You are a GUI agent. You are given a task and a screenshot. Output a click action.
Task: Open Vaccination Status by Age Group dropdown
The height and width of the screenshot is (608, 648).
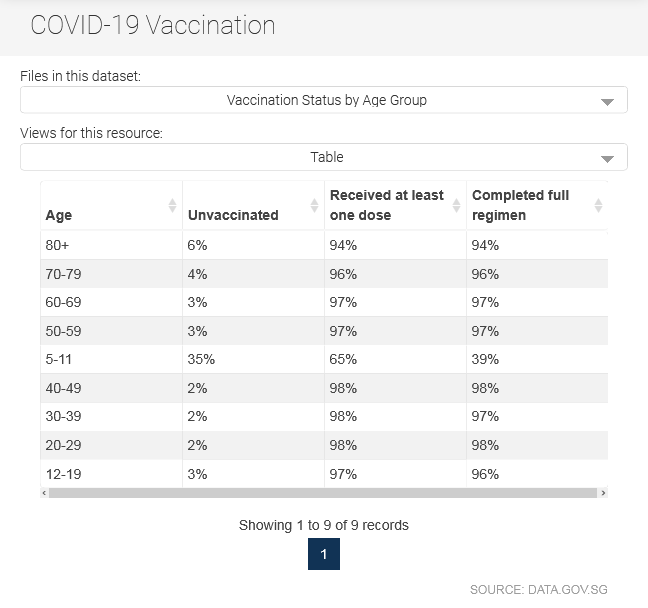click(x=324, y=100)
